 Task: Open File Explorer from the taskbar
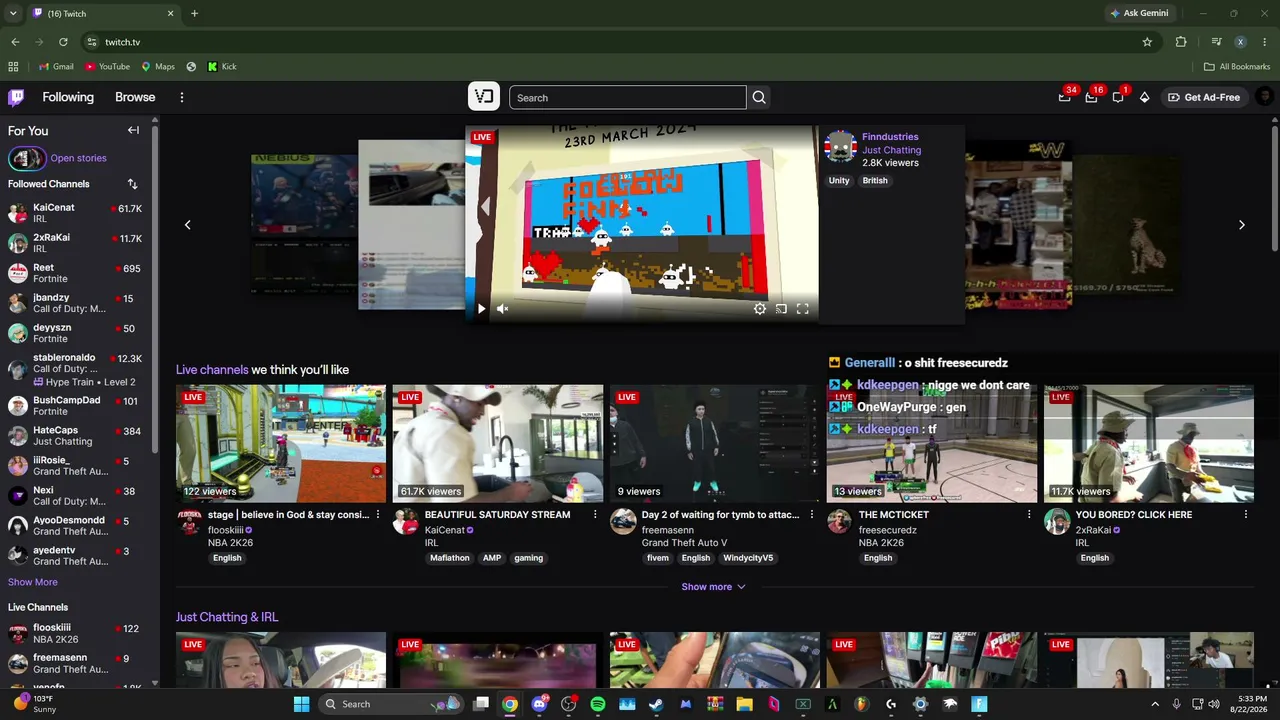(744, 704)
